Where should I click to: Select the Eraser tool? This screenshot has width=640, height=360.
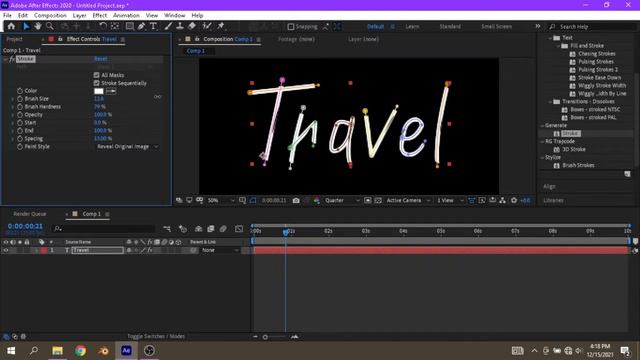click(191, 26)
